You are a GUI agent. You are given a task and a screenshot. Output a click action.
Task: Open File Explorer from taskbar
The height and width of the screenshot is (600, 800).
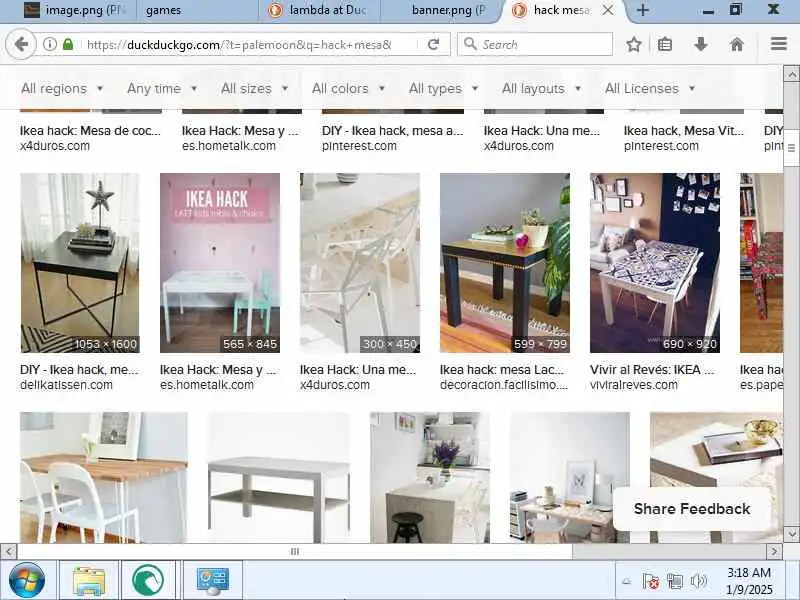pyautogui.click(x=89, y=581)
